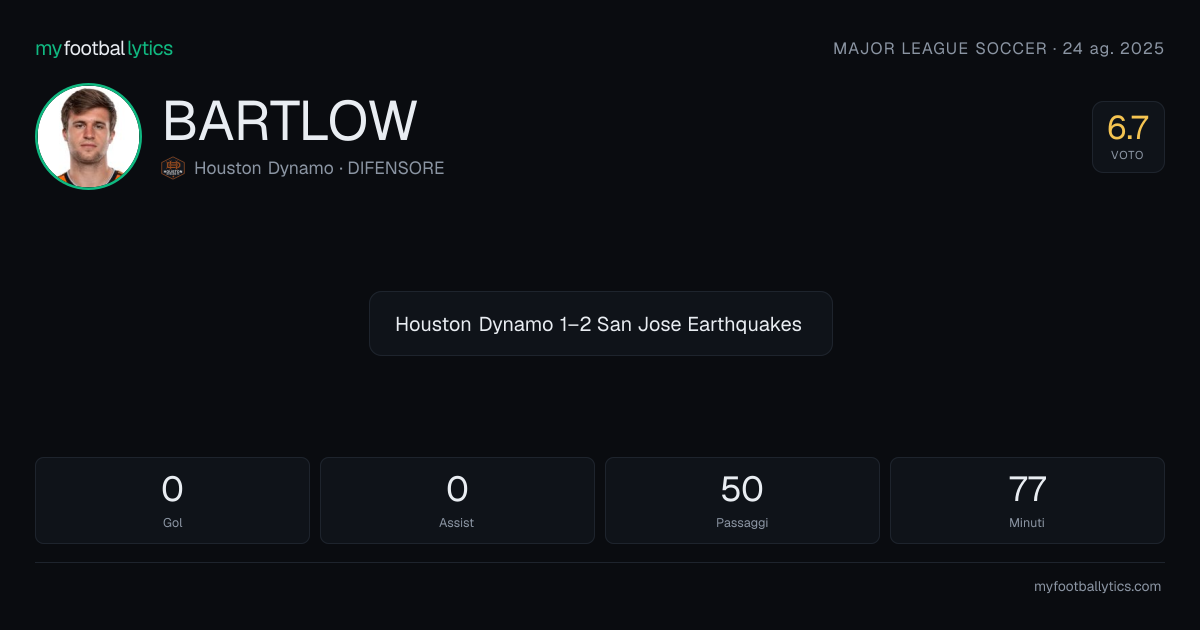Click the VOTO label under the rating
Screen dimensions: 1200x630
(x=1127, y=155)
